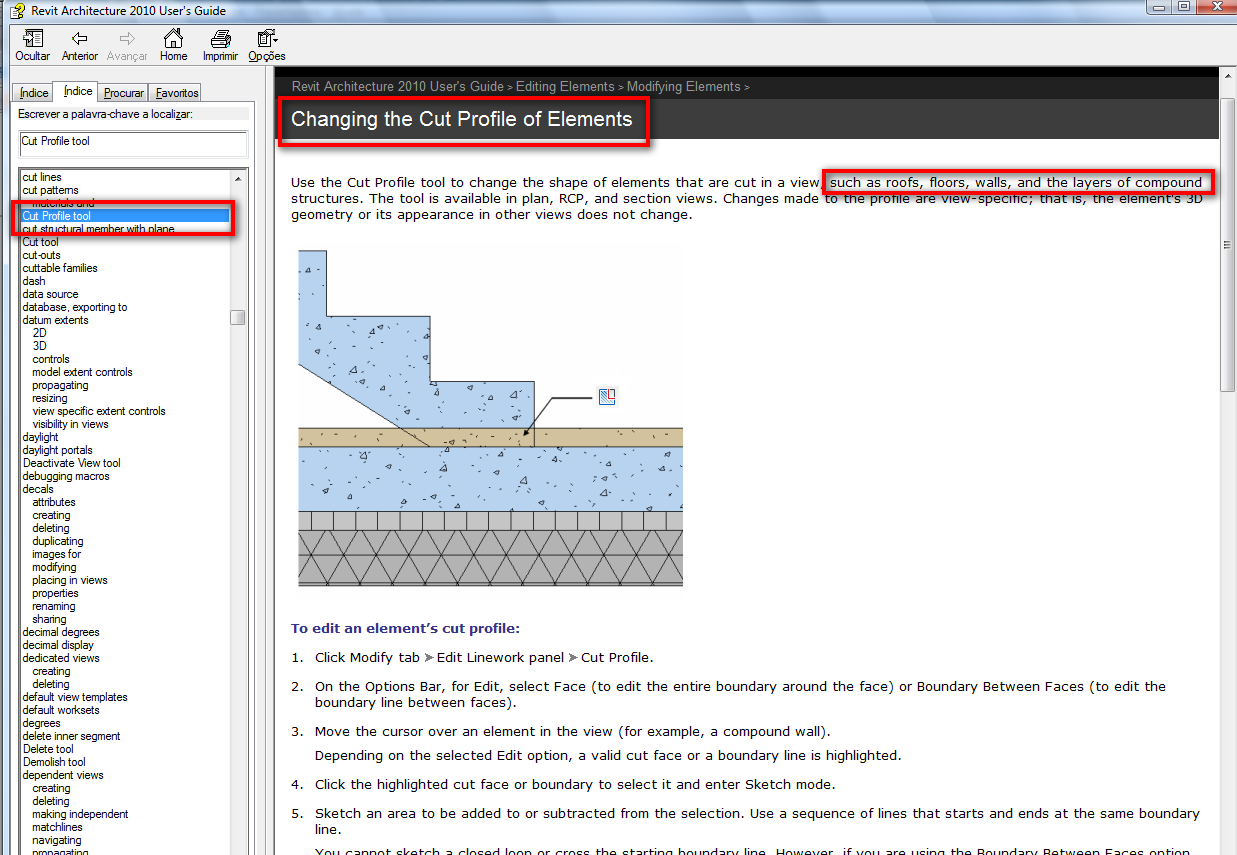Select the active Índice index tab

tap(78, 91)
